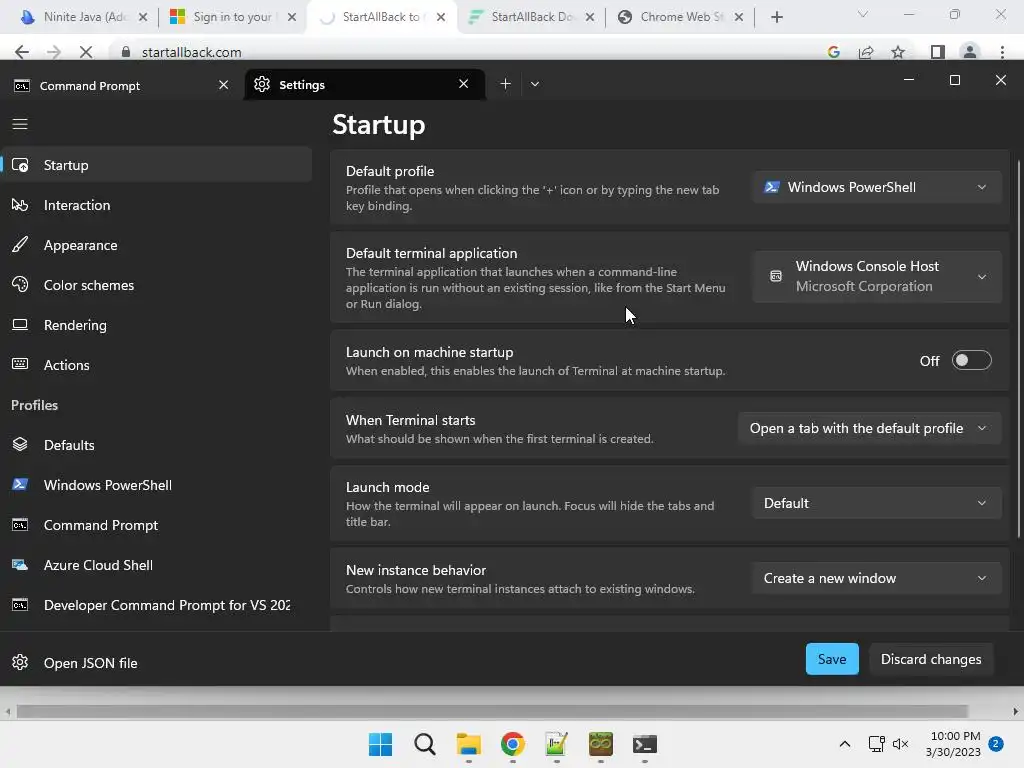This screenshot has height=768, width=1024.
Task: Toggle Chrome side panel icon
Action: click(938, 52)
